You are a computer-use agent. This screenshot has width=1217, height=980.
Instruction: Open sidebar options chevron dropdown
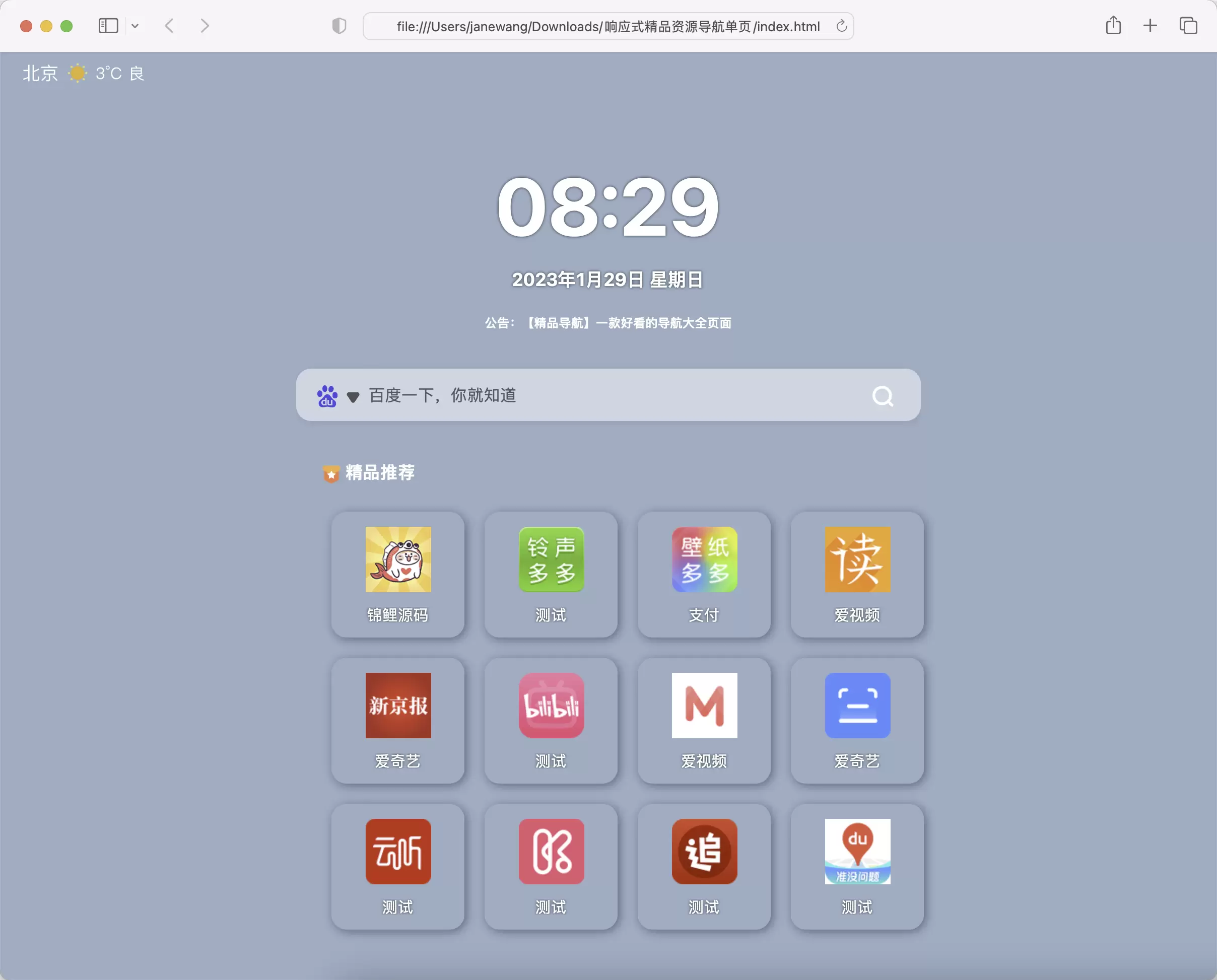tap(135, 26)
